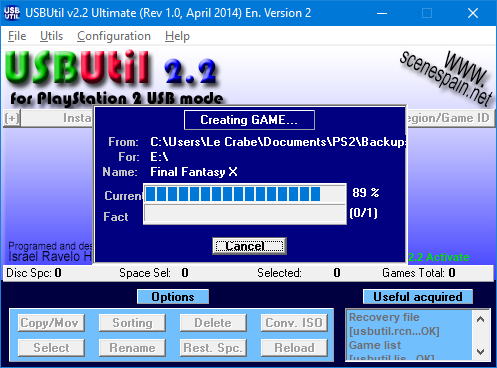Minimize the USBUtil window

pyautogui.click(x=382, y=13)
